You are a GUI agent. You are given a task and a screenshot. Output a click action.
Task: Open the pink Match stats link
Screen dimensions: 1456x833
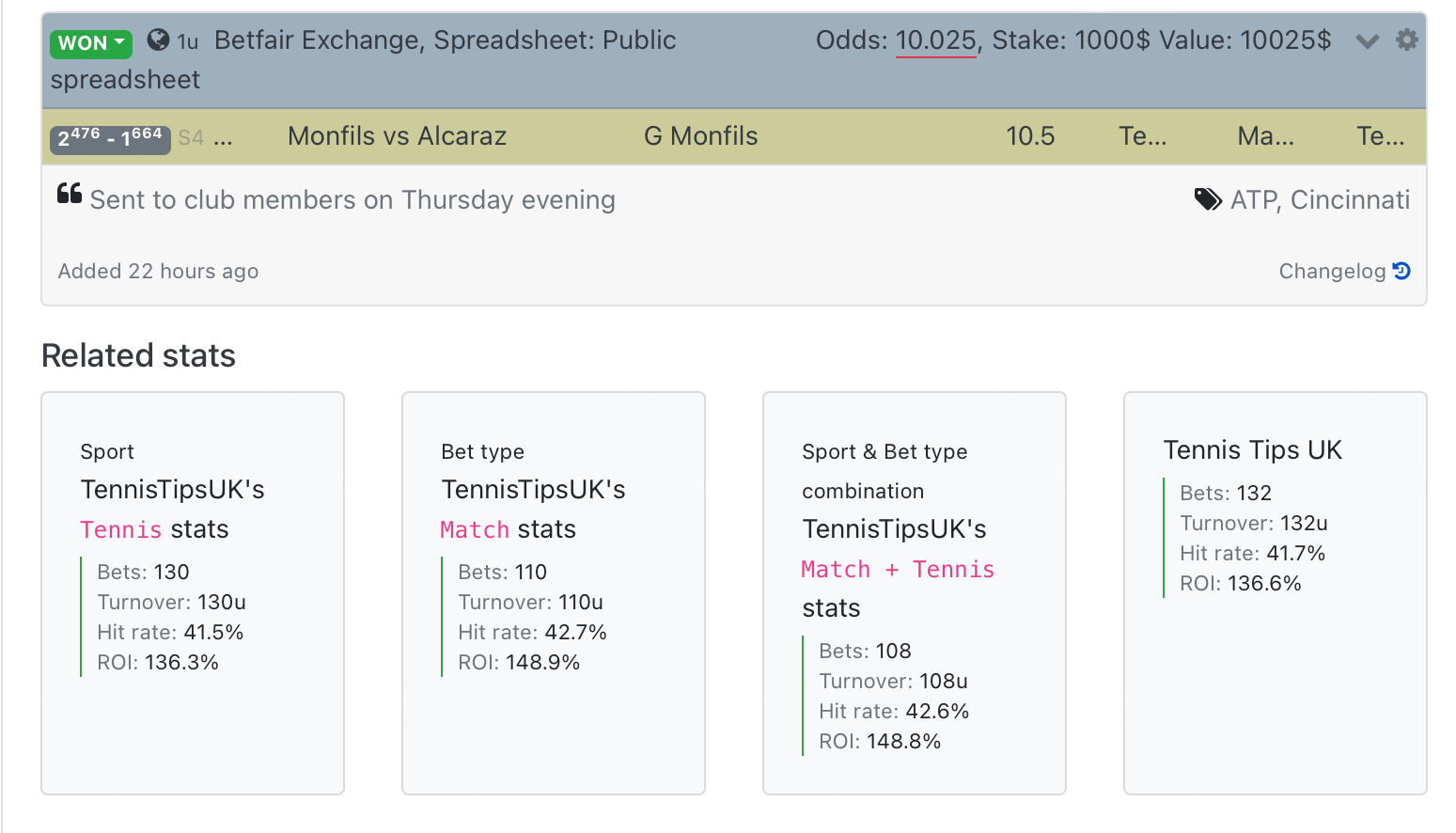pyautogui.click(x=475, y=529)
